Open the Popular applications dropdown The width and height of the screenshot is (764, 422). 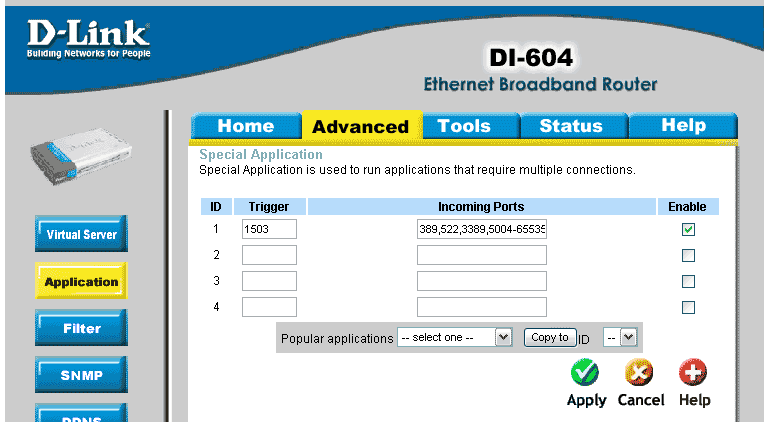[455, 337]
